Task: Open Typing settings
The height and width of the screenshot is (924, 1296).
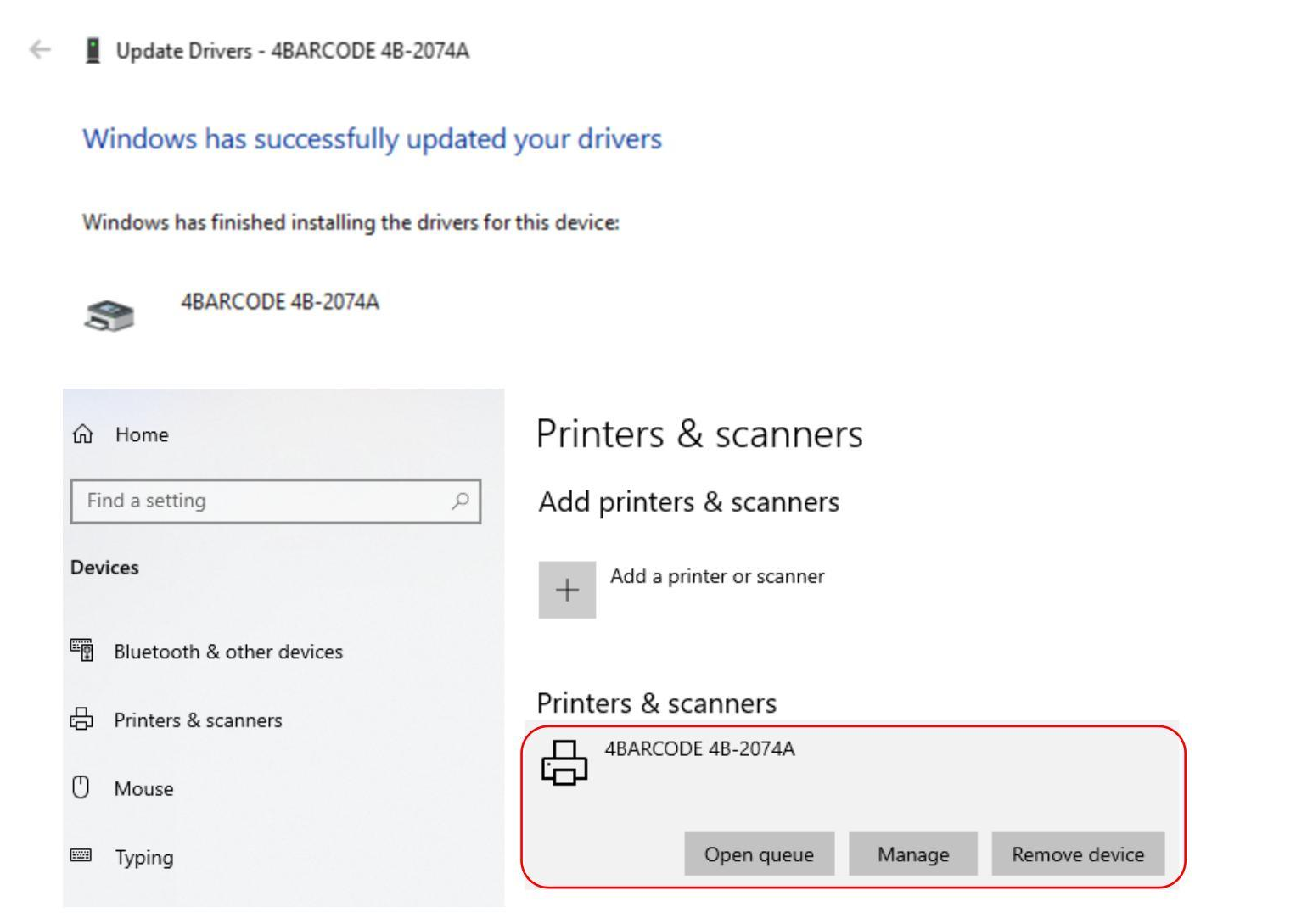Action: pyautogui.click(x=144, y=857)
